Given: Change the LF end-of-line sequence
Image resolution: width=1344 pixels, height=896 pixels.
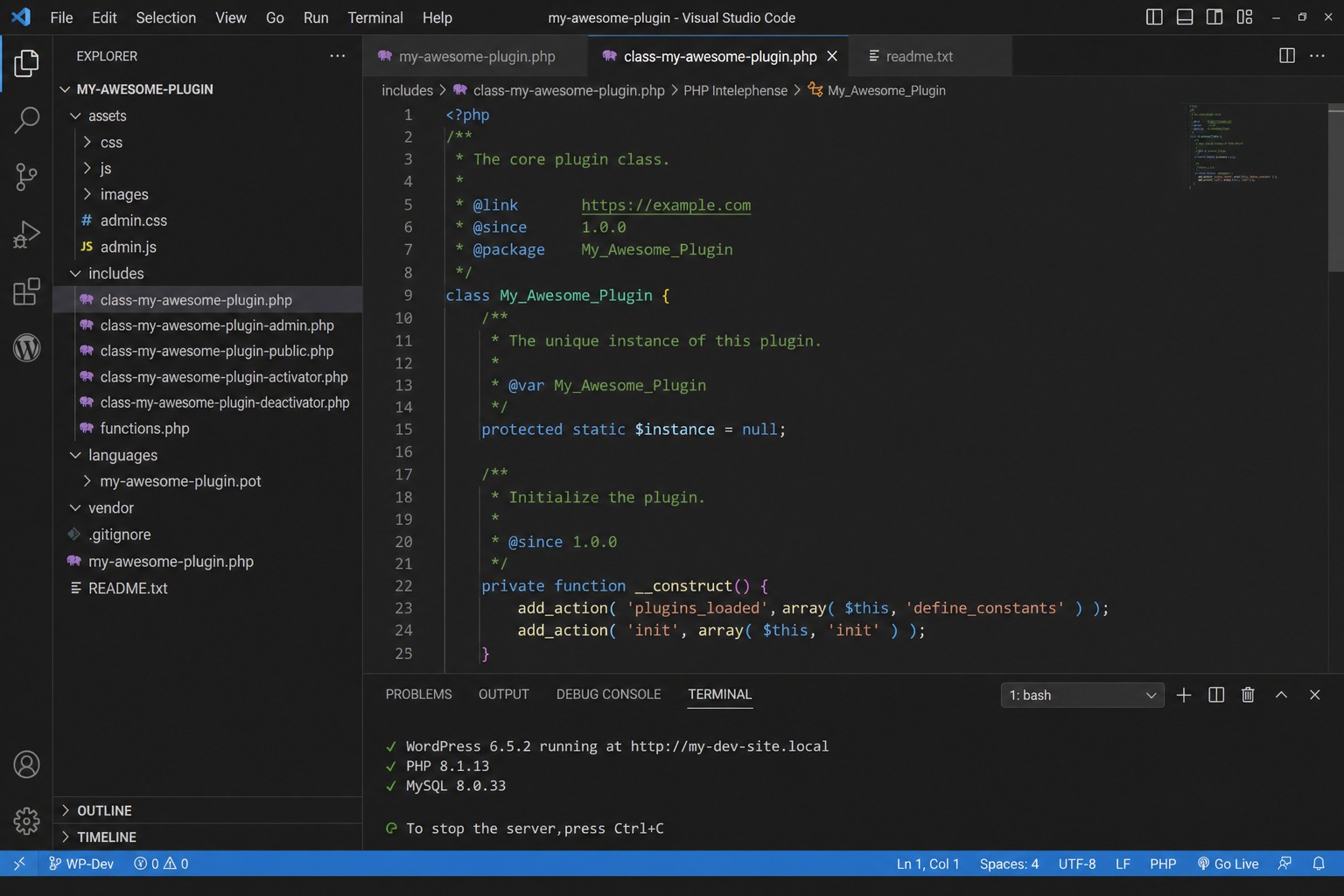Looking at the screenshot, I should point(1123,864).
